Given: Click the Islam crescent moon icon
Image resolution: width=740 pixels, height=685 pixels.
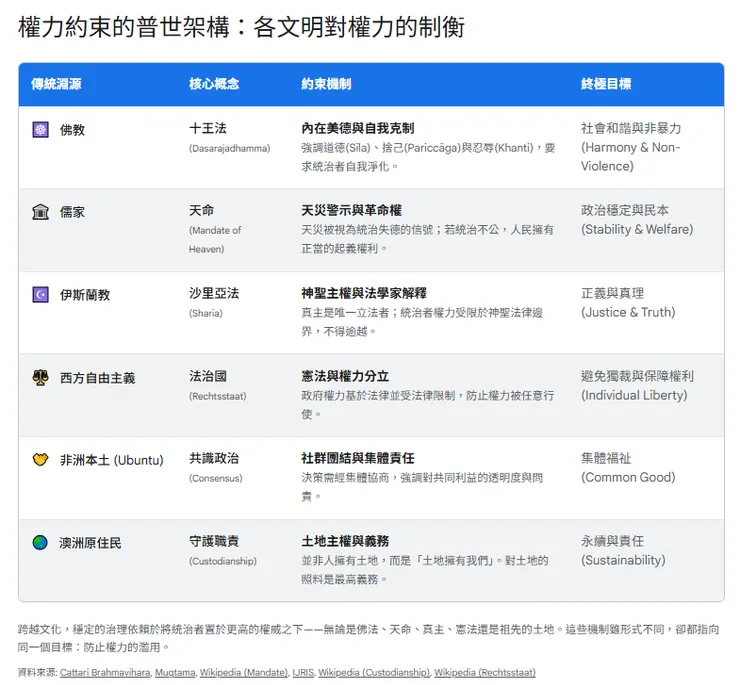Looking at the screenshot, I should (x=41, y=295).
